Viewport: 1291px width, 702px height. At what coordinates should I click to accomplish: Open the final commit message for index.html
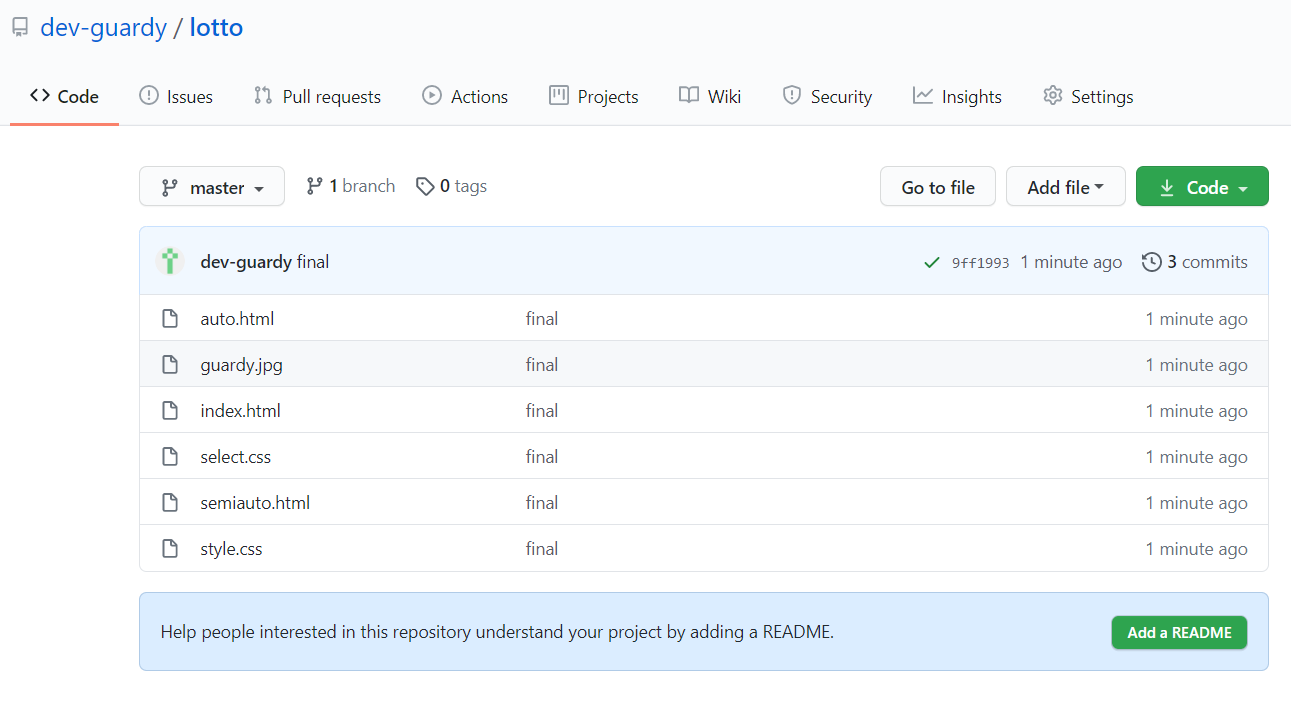coord(542,411)
